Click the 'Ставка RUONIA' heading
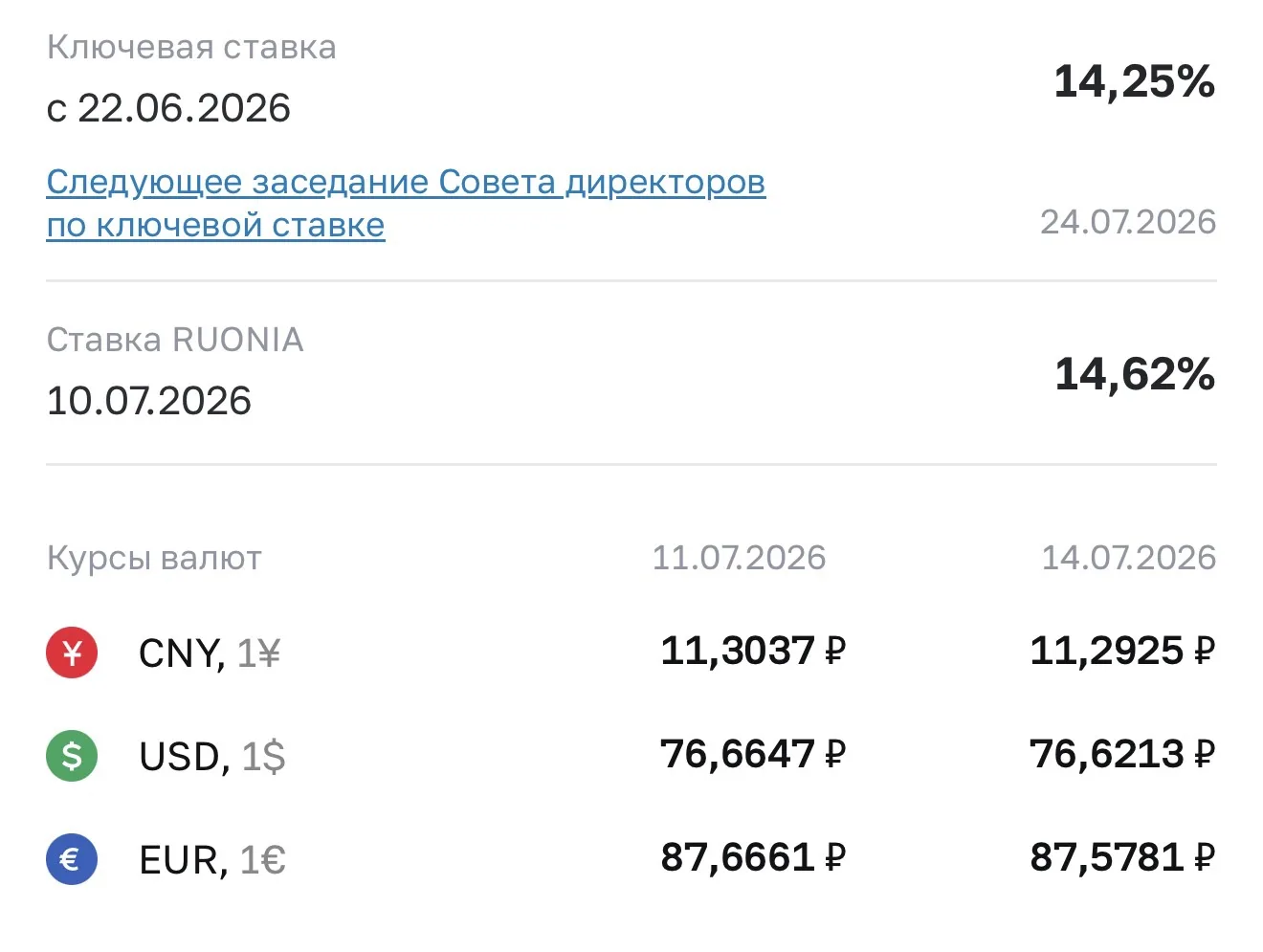 coord(175,340)
